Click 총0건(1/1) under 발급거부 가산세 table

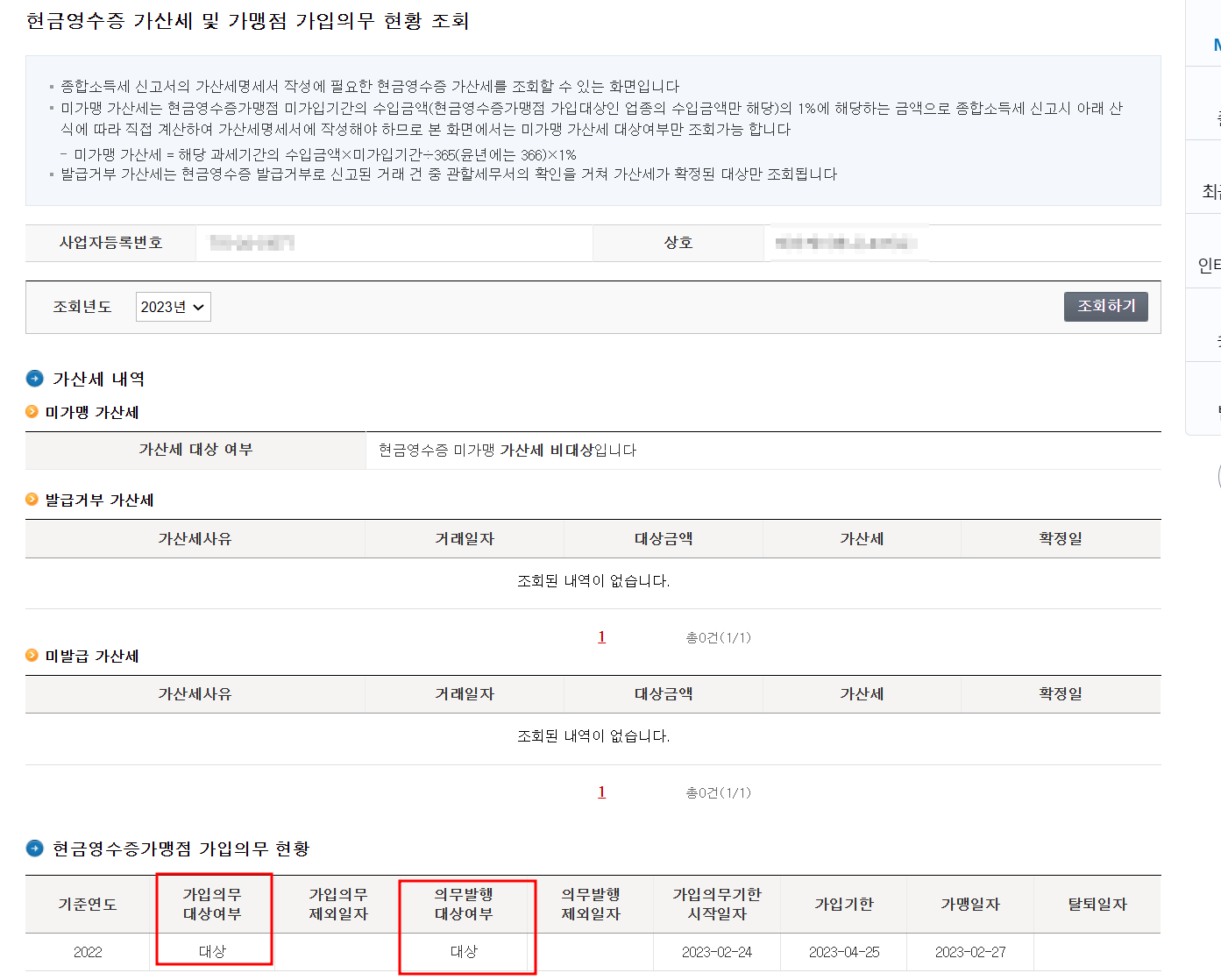tap(718, 638)
